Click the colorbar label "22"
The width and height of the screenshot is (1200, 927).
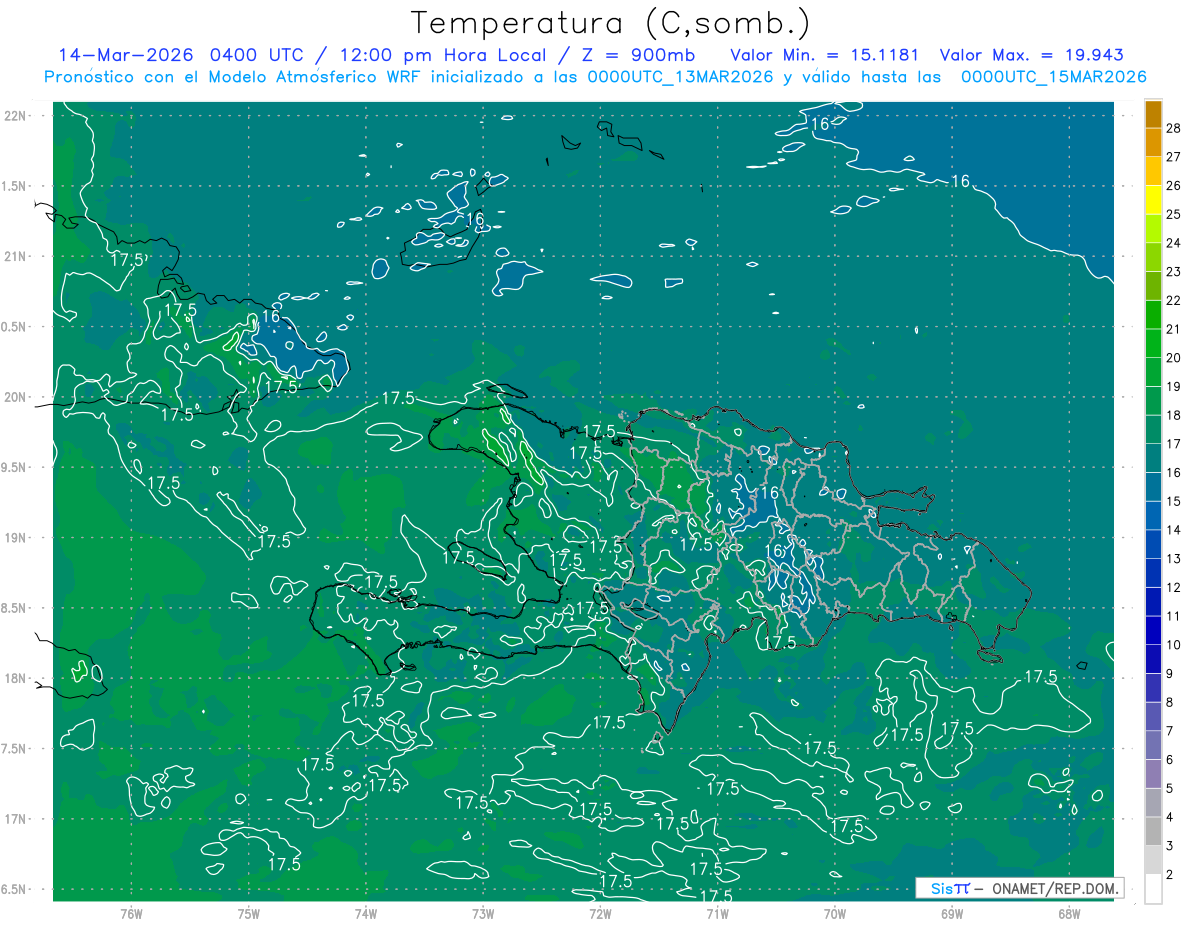[1175, 300]
